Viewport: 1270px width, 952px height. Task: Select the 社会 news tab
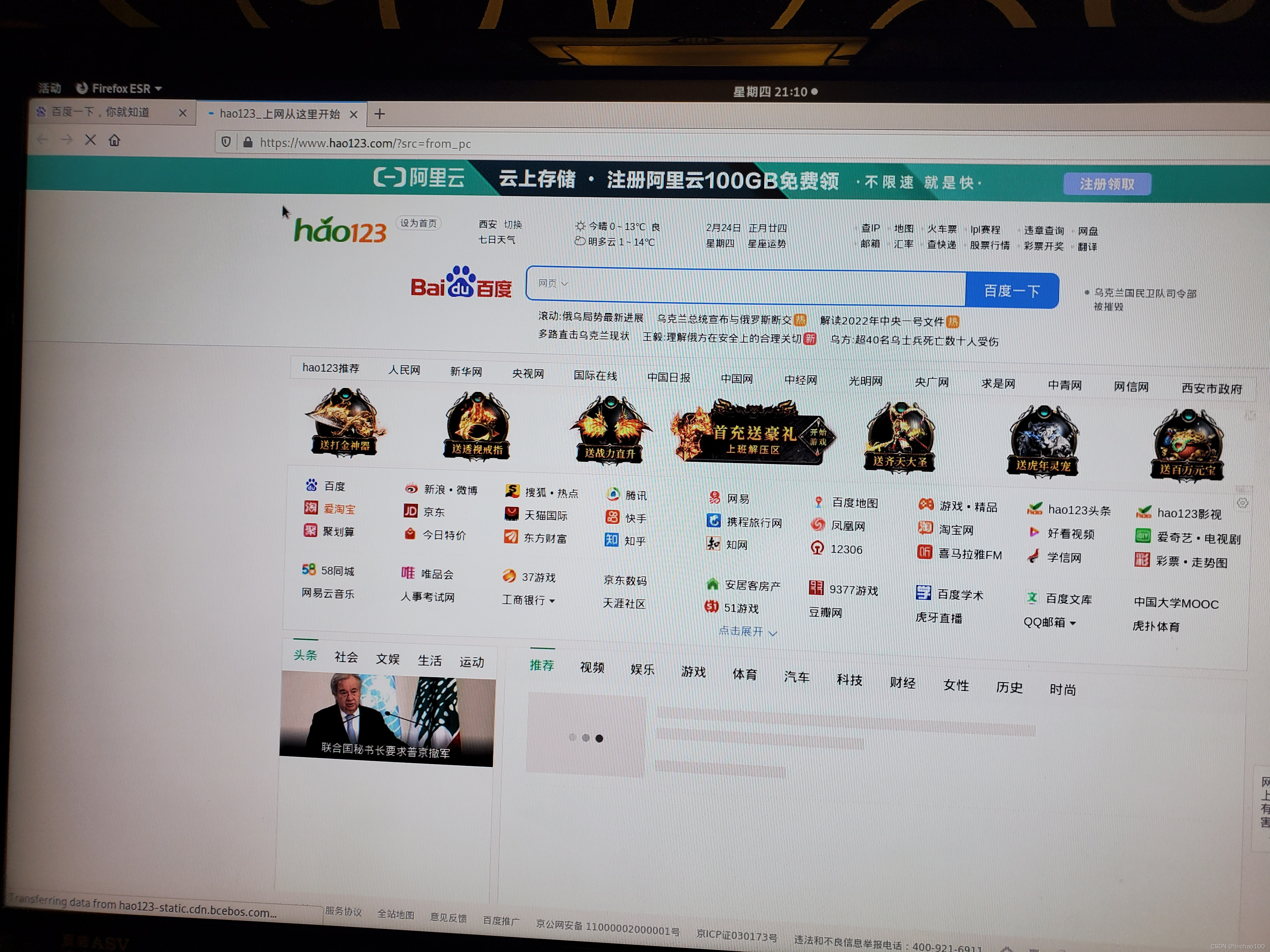tap(346, 657)
